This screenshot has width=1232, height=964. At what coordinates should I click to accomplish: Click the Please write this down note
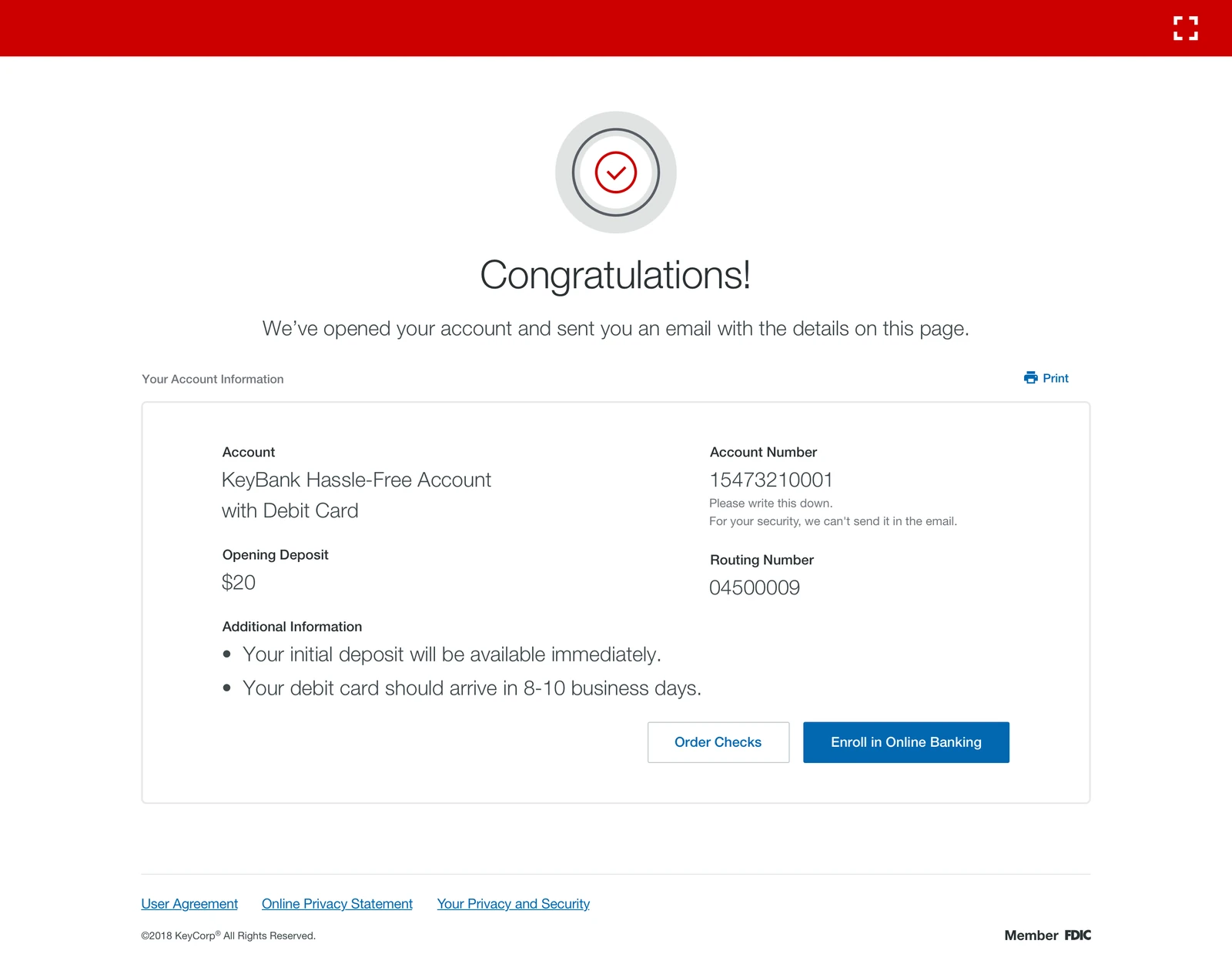771,504
